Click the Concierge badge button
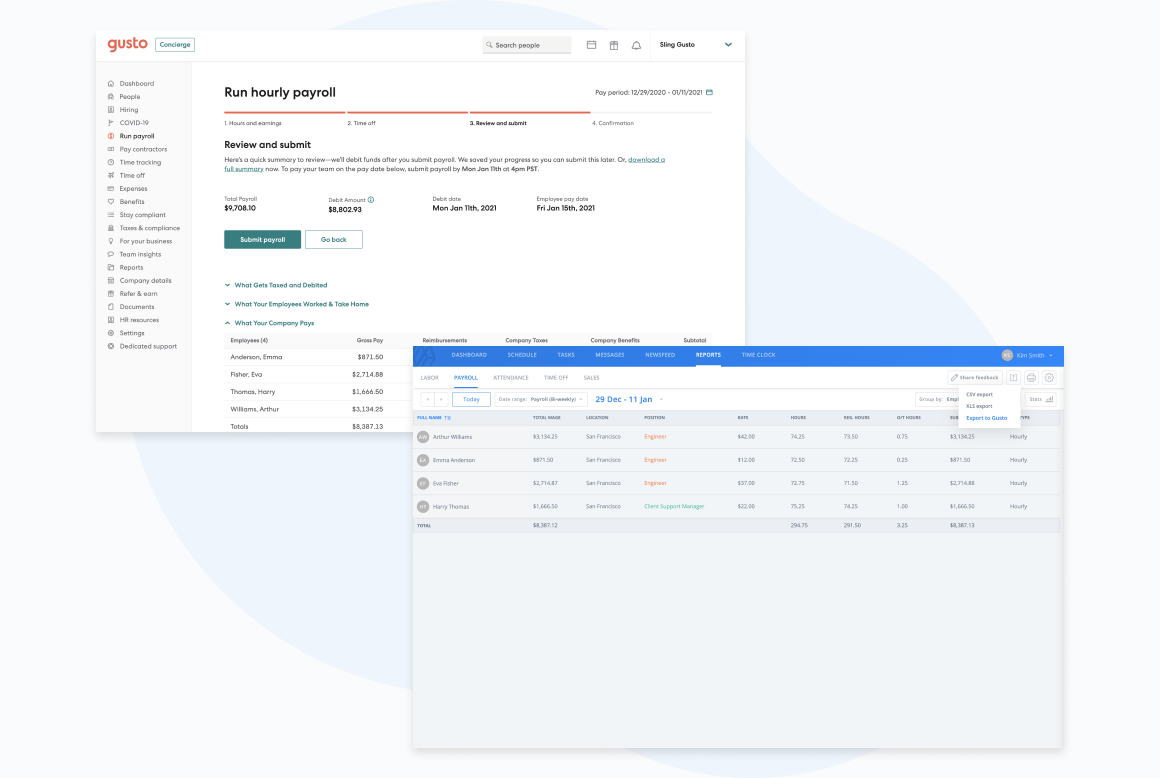The width and height of the screenshot is (1160, 778). [x=175, y=45]
